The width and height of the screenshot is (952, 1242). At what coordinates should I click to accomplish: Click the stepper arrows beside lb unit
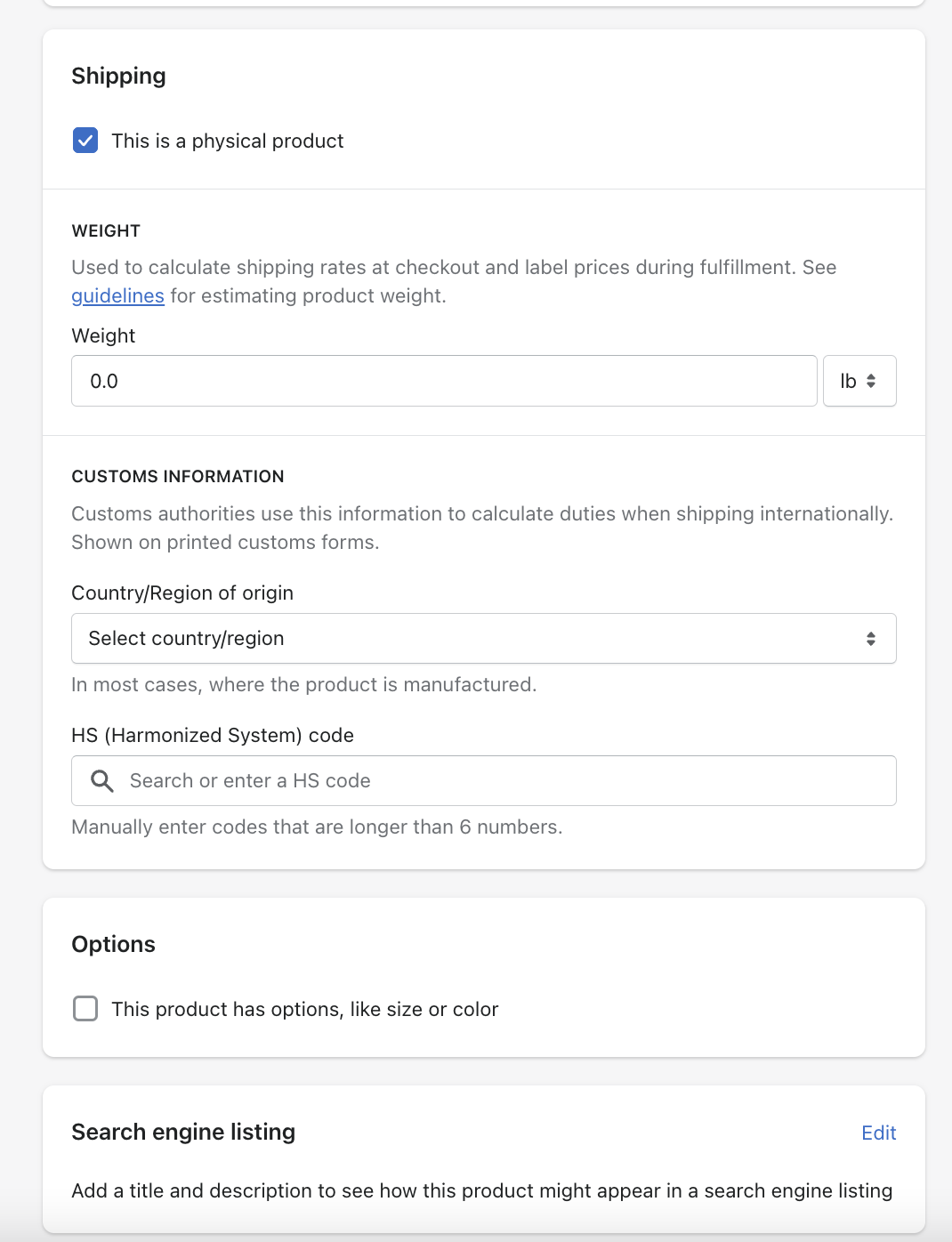[x=871, y=381]
